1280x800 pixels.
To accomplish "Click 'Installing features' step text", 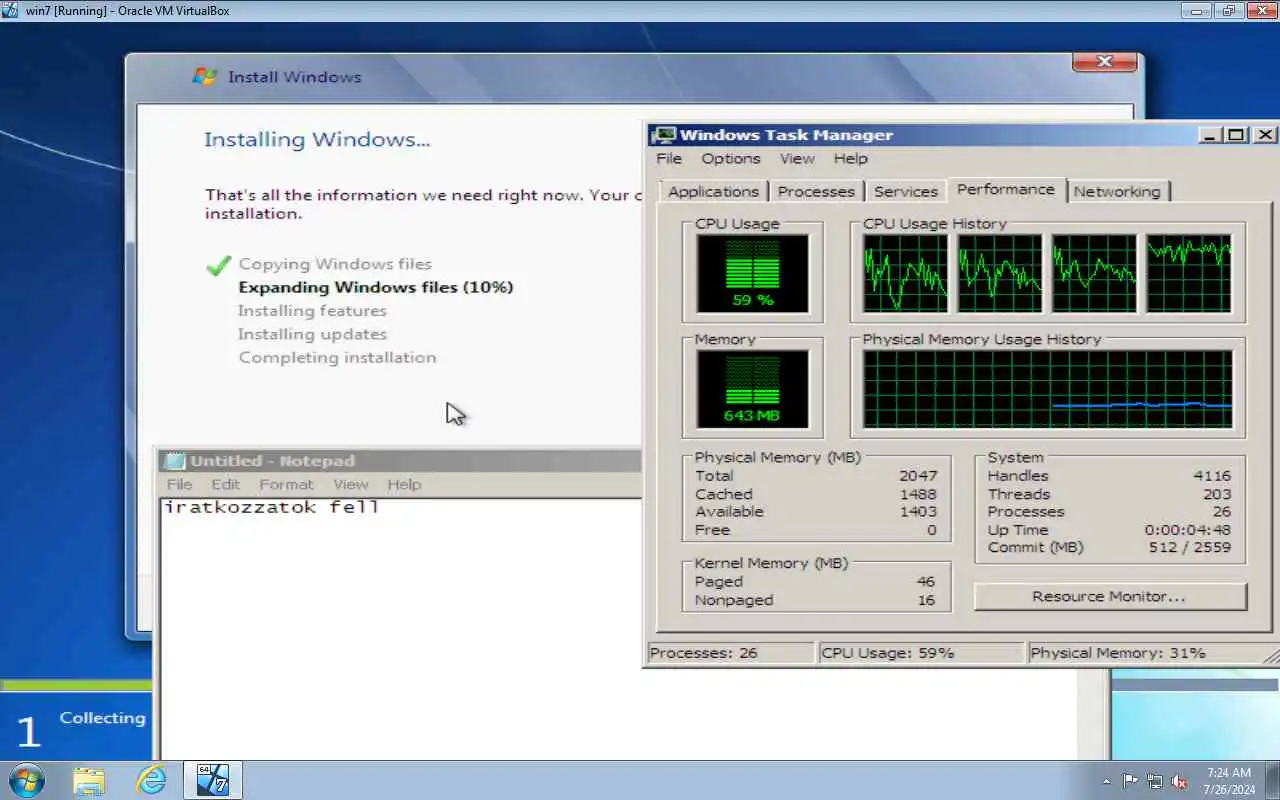I will [312, 311].
